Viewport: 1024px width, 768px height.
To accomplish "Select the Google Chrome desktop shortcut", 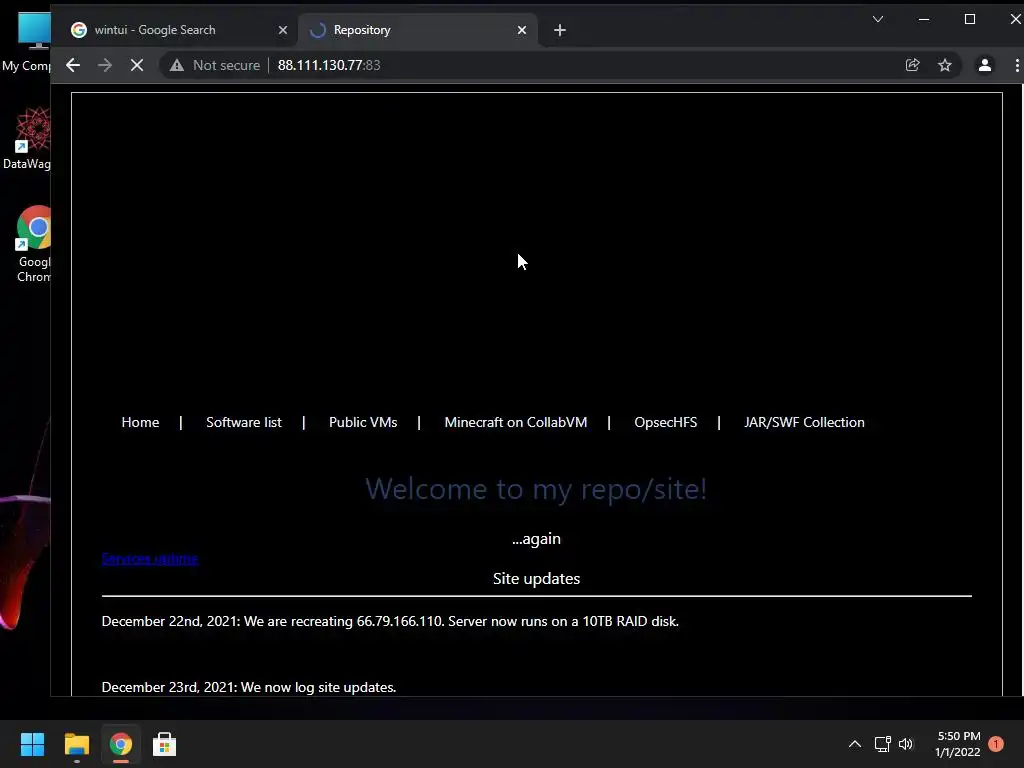I will pyautogui.click(x=33, y=244).
